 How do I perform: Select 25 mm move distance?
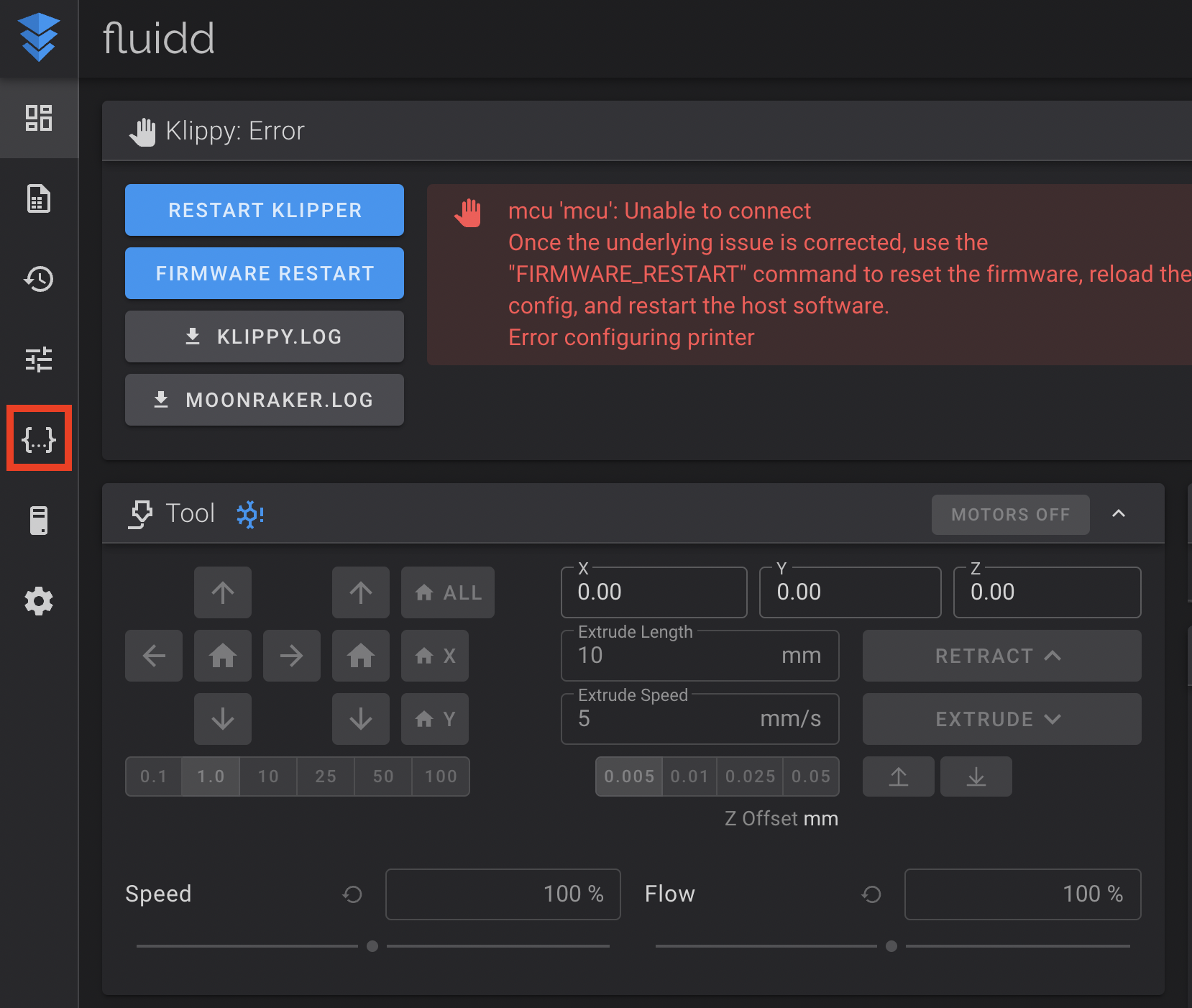tap(326, 776)
